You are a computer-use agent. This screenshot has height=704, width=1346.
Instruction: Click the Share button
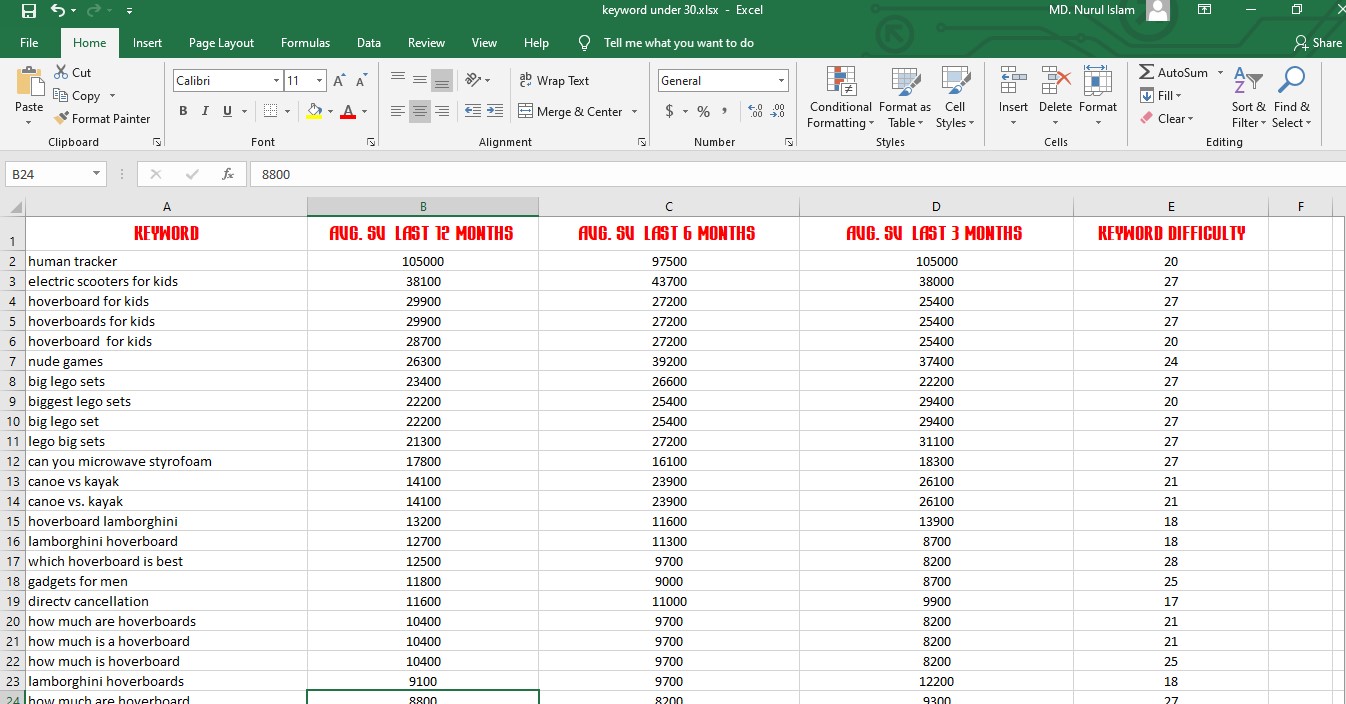pos(1318,42)
